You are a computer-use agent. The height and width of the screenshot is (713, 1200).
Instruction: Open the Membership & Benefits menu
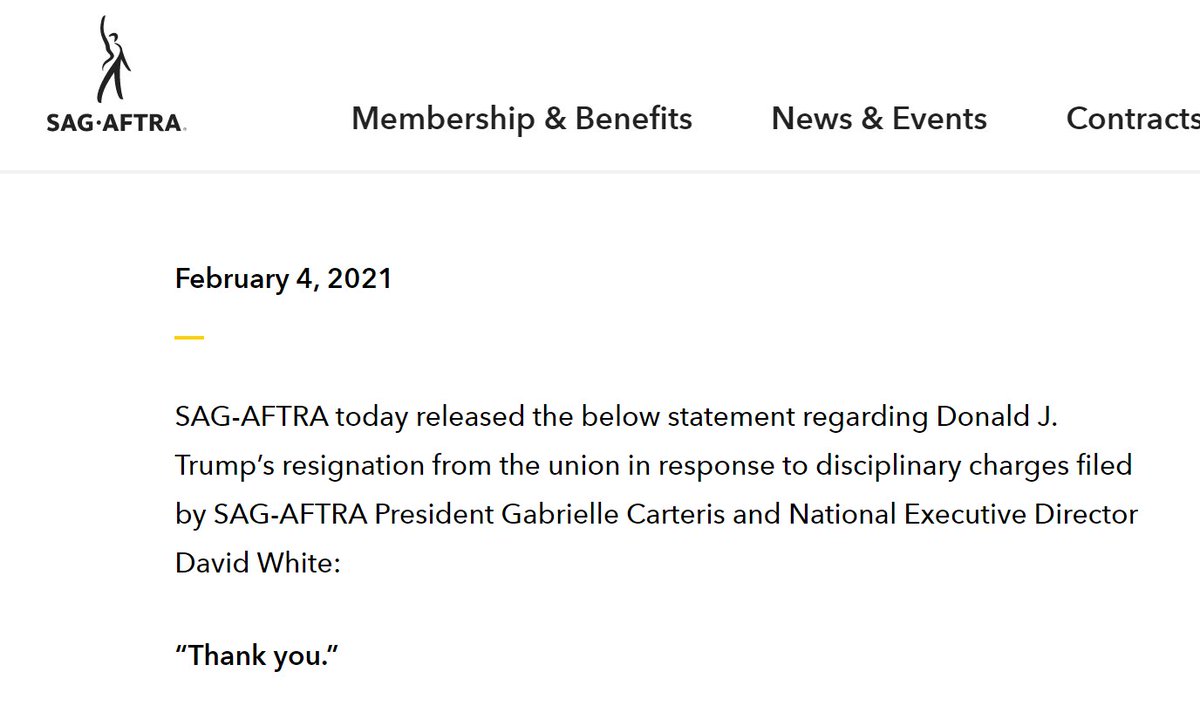(522, 119)
